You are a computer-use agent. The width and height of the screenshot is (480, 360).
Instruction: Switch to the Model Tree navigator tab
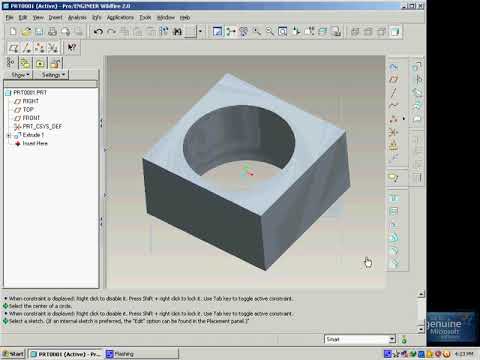coord(10,63)
